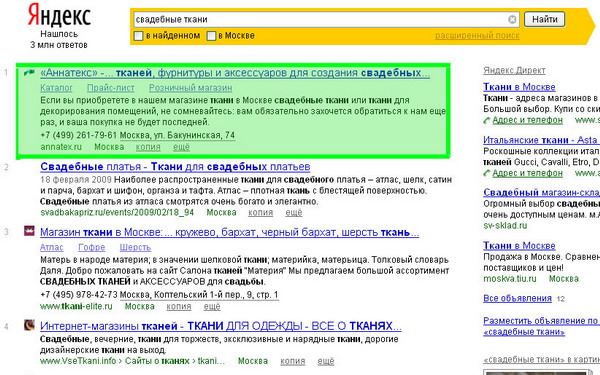Open the Яндекс Директ link

[x=514, y=70]
